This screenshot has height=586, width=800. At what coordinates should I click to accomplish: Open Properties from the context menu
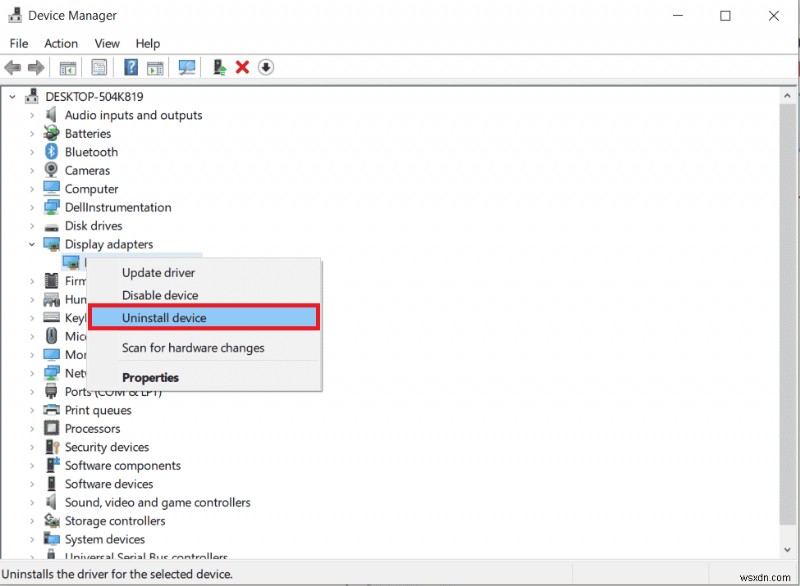(x=150, y=377)
